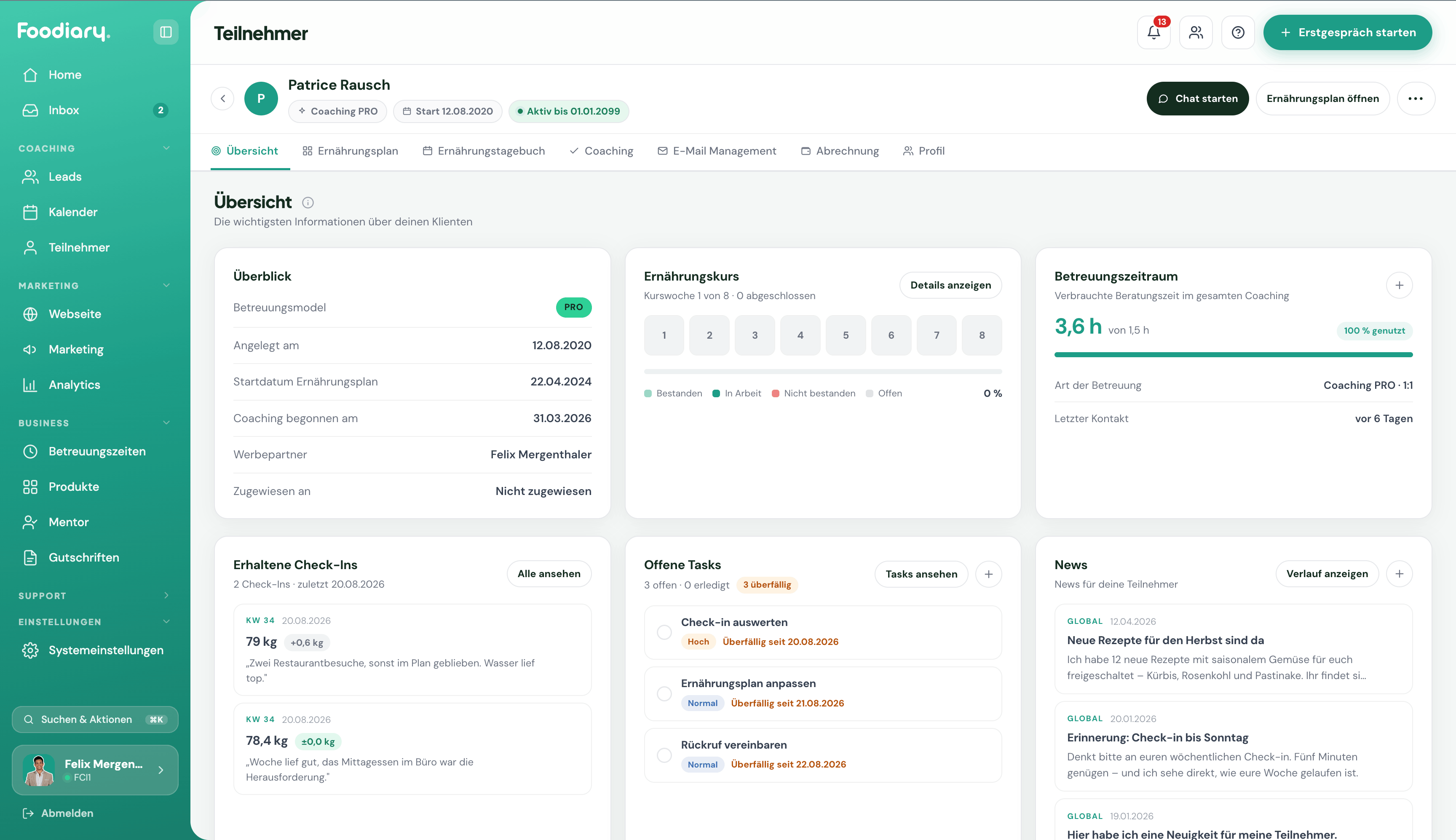The width and height of the screenshot is (1456, 840).
Task: Click Details anzeigen in Ernährungskurs
Action: click(951, 285)
